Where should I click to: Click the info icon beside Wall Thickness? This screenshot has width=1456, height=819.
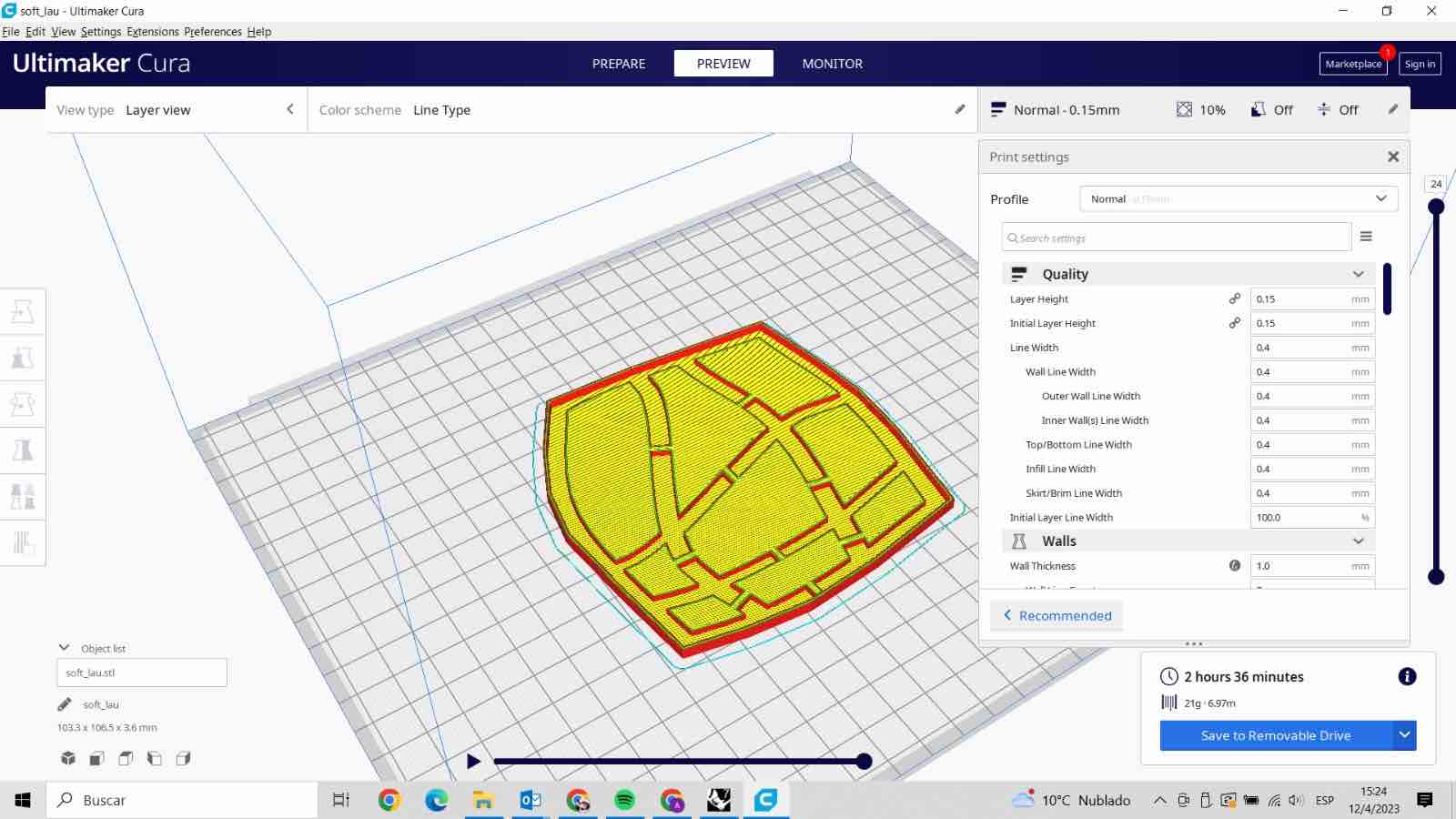(1235, 565)
